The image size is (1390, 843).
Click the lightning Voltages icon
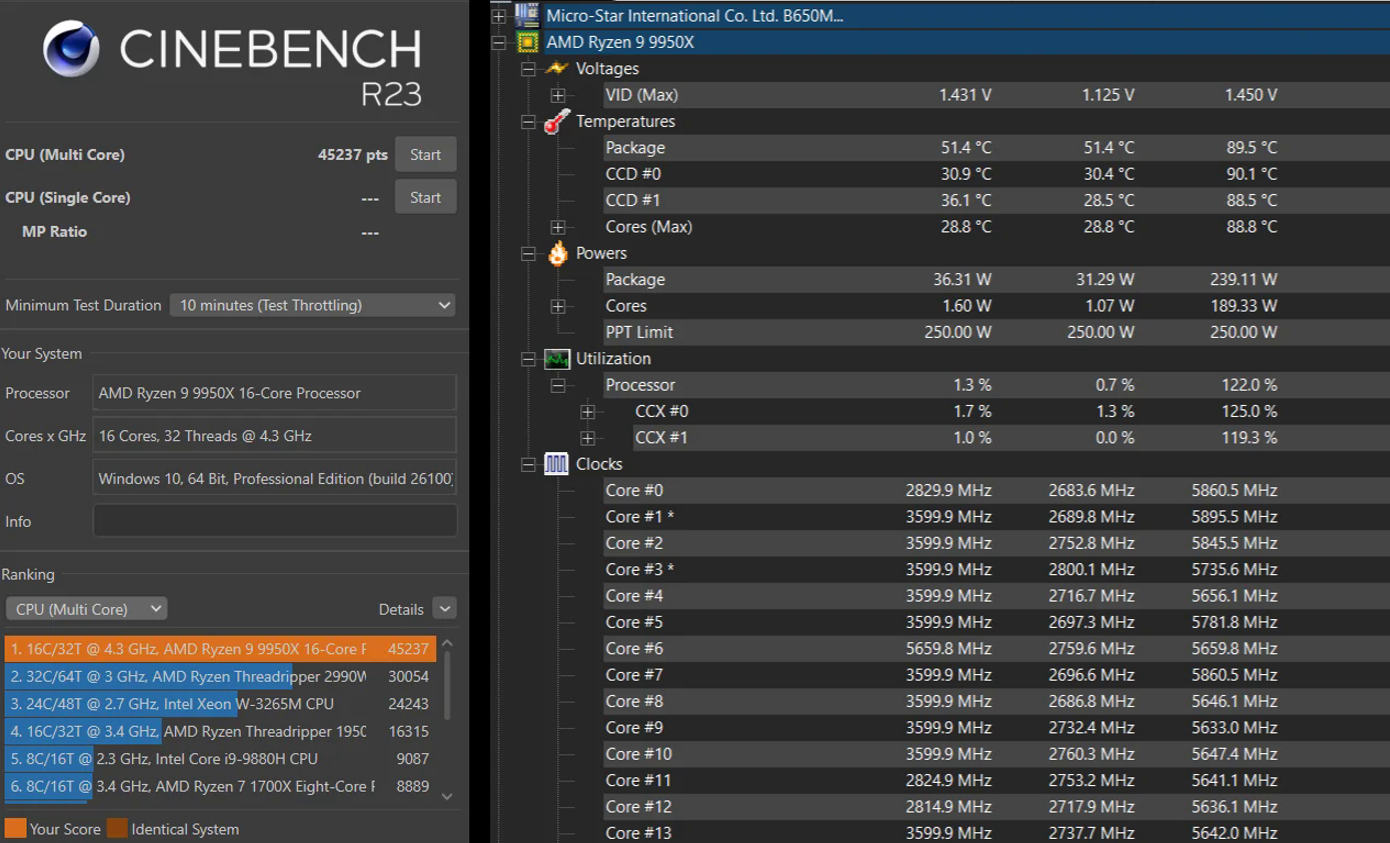pyautogui.click(x=557, y=68)
